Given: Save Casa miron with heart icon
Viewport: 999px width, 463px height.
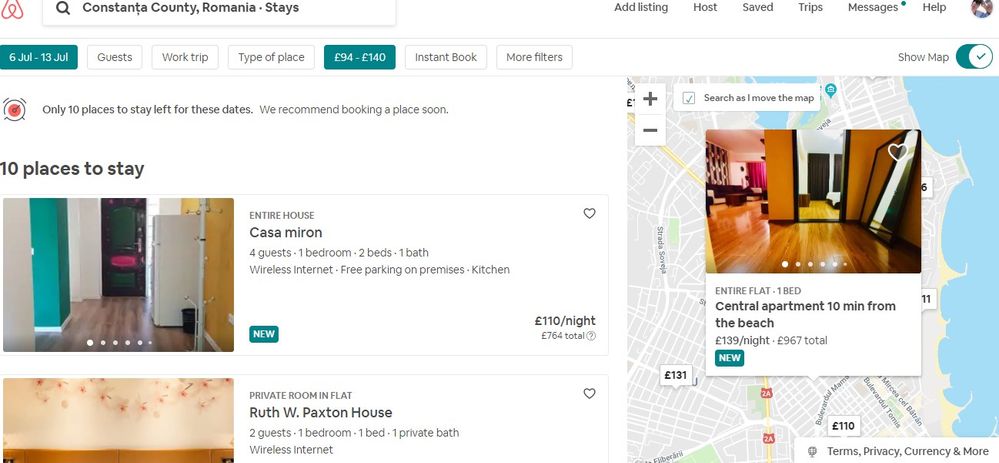Looking at the screenshot, I should pos(589,213).
